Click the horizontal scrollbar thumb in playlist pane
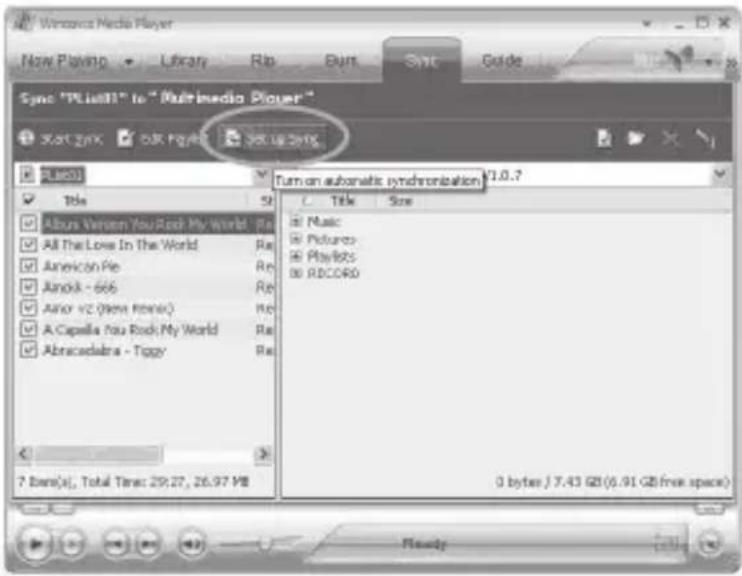The height and width of the screenshot is (576, 742). (98, 454)
